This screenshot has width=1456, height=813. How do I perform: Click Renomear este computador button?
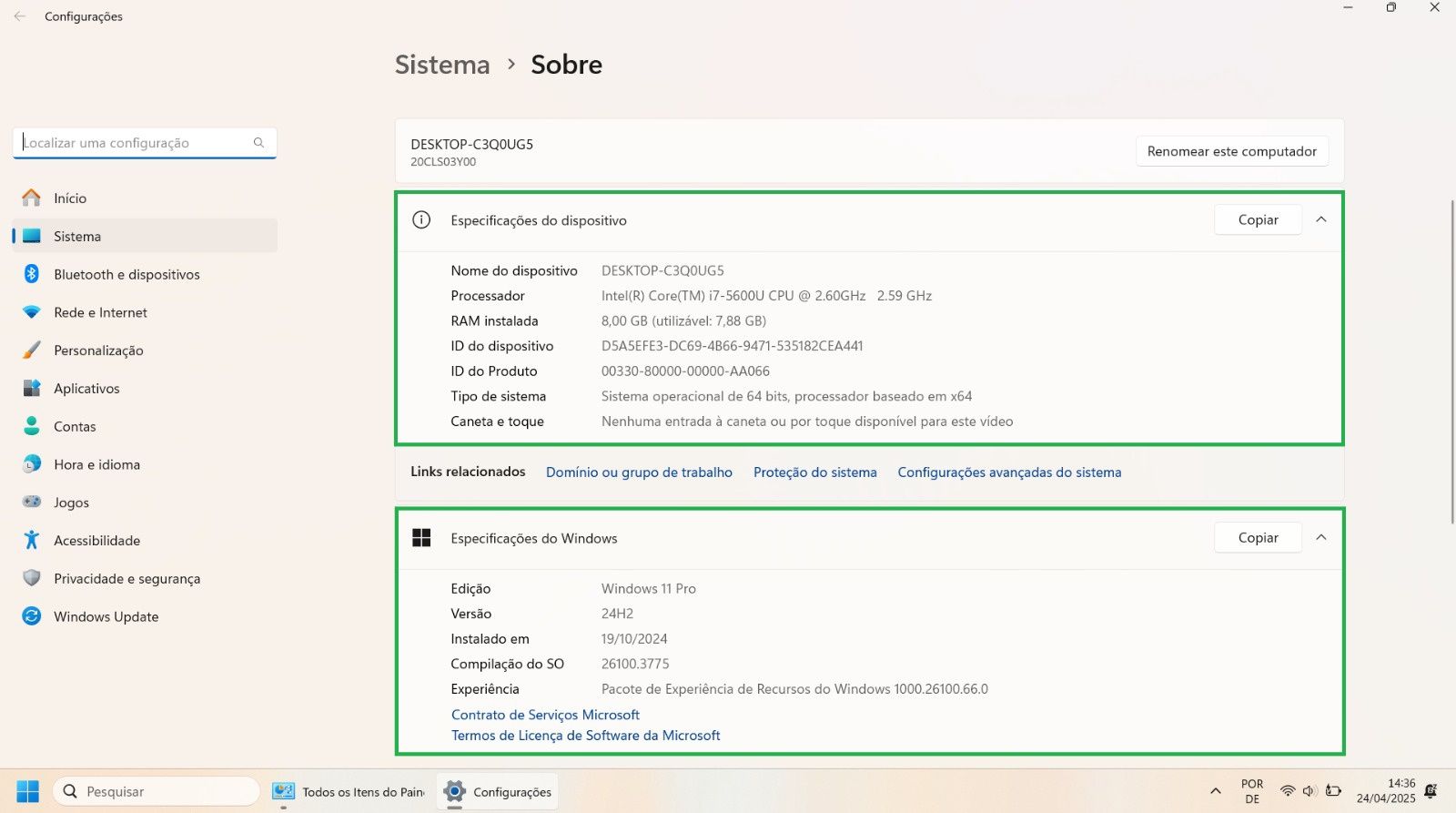tap(1232, 151)
